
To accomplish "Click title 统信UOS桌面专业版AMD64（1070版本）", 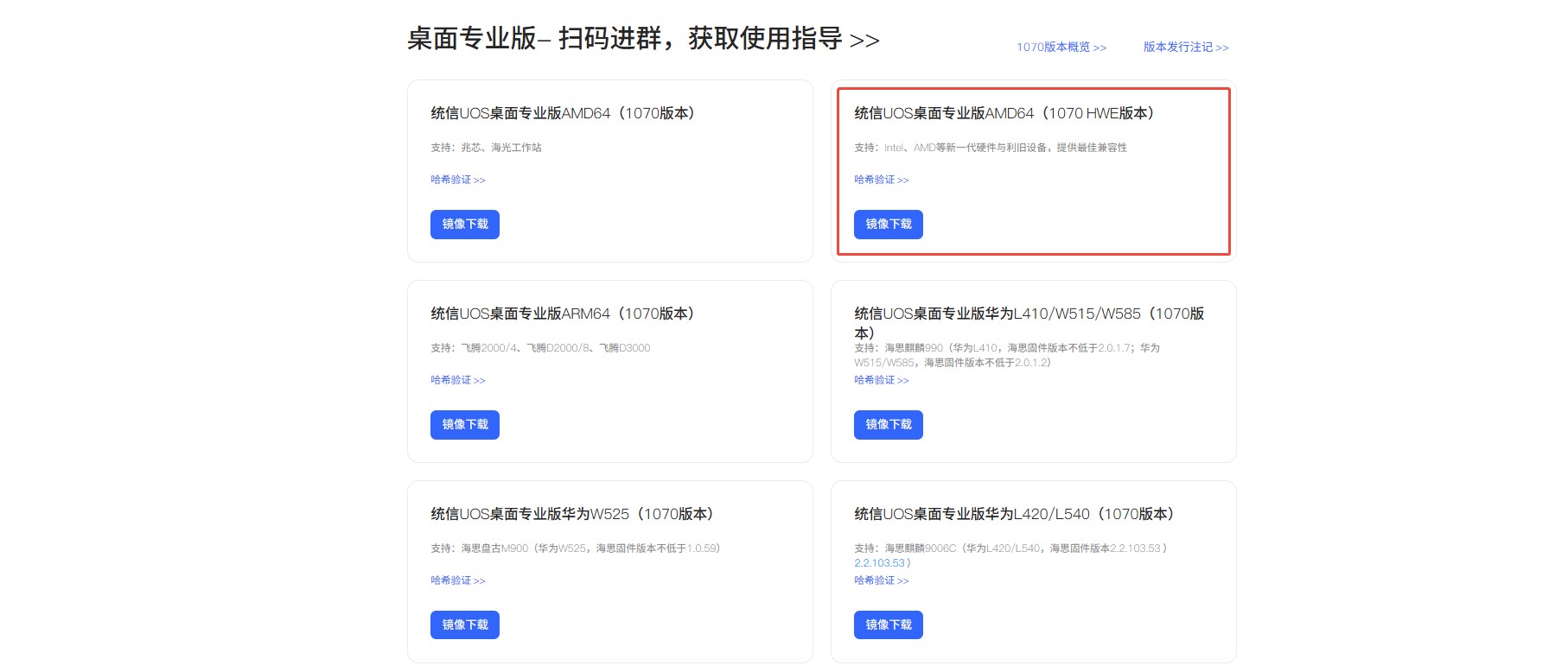I will (x=566, y=113).
